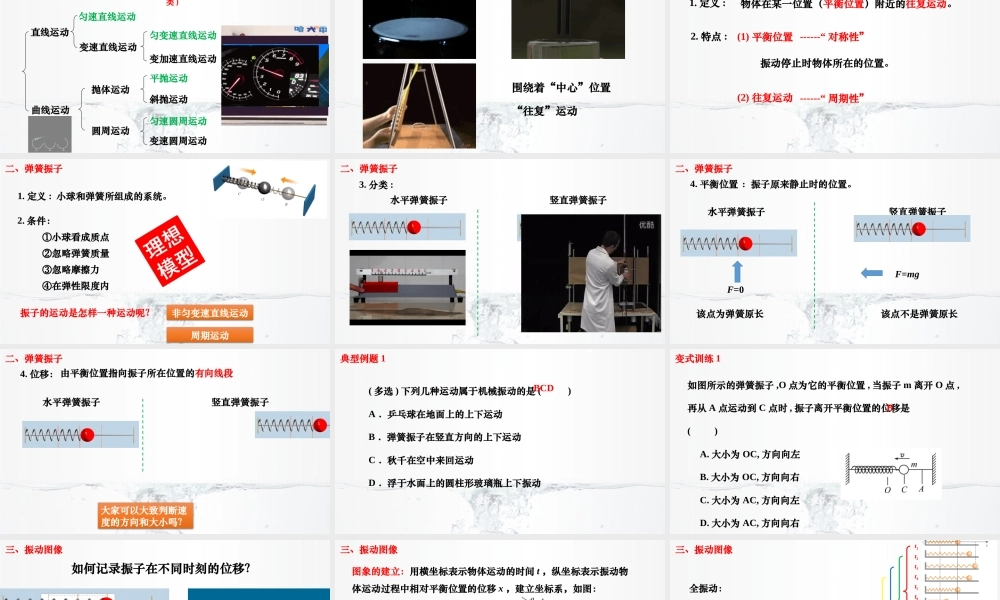The height and width of the screenshot is (600, 1000).
Task: Click the 抛体运动 tree node
Action: pyautogui.click(x=110, y=89)
